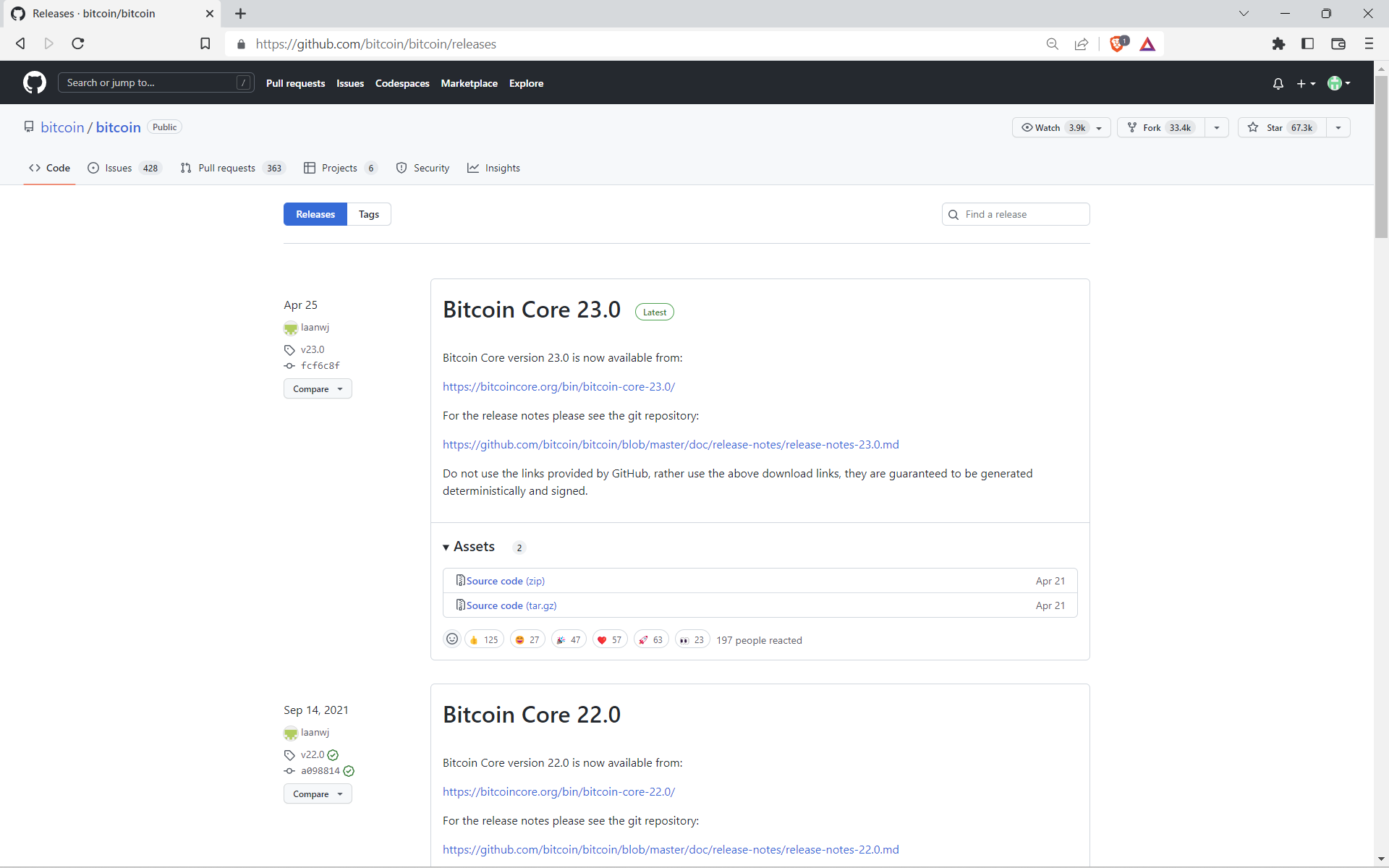
Task: Click the magnifier icon in the address bar
Action: (1053, 43)
